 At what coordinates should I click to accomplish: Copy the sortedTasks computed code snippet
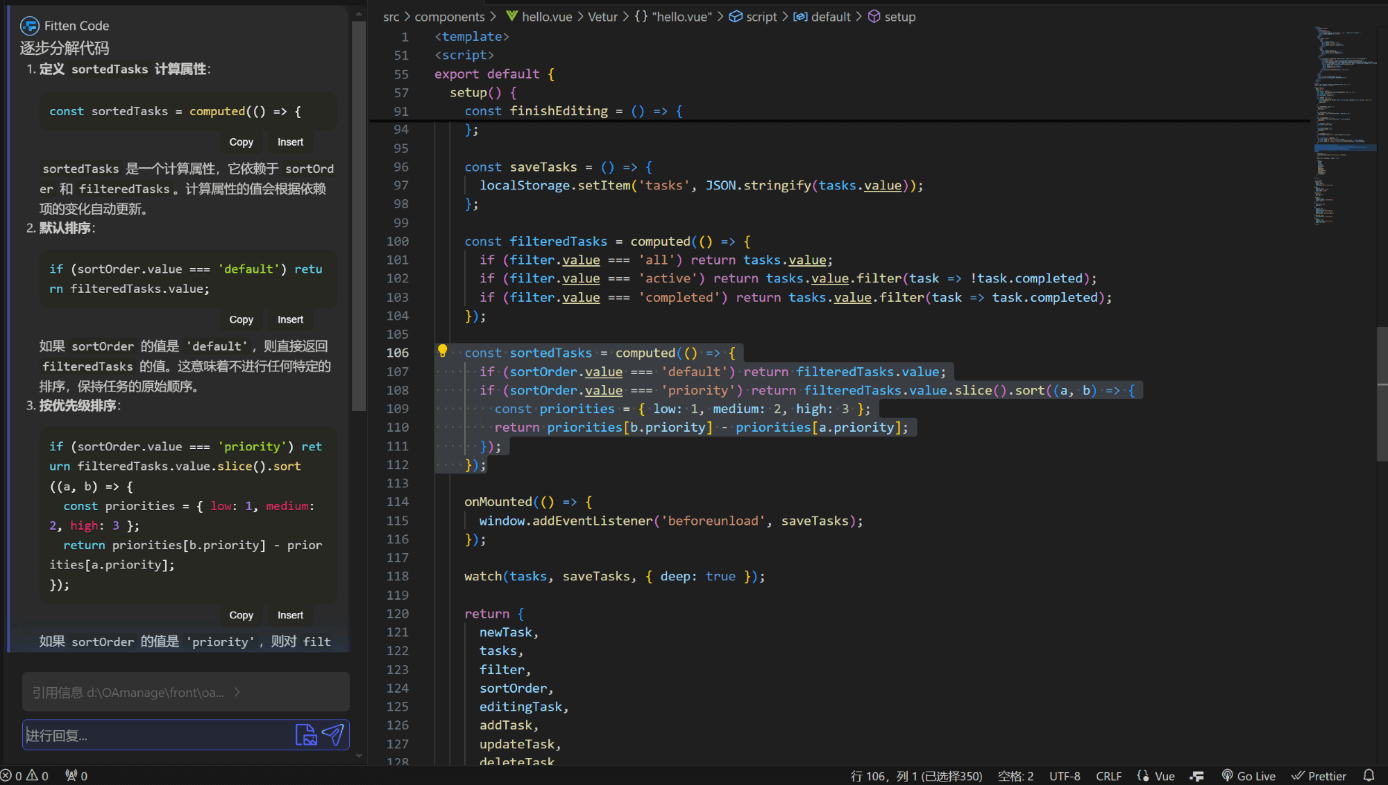241,142
